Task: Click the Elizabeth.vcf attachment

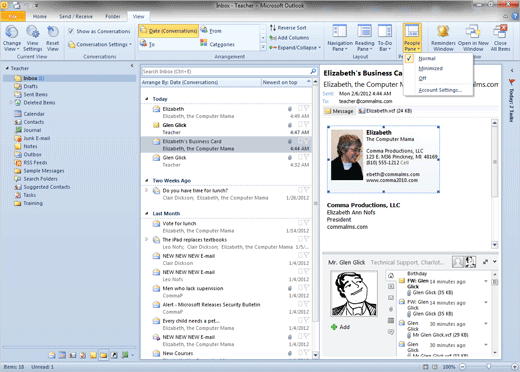Action: point(385,111)
